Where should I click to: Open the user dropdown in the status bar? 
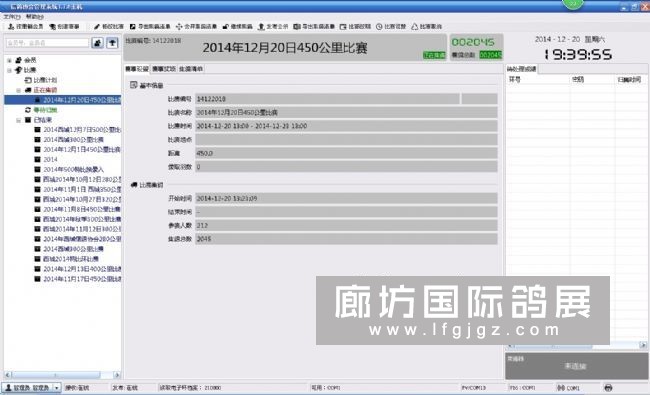57,388
